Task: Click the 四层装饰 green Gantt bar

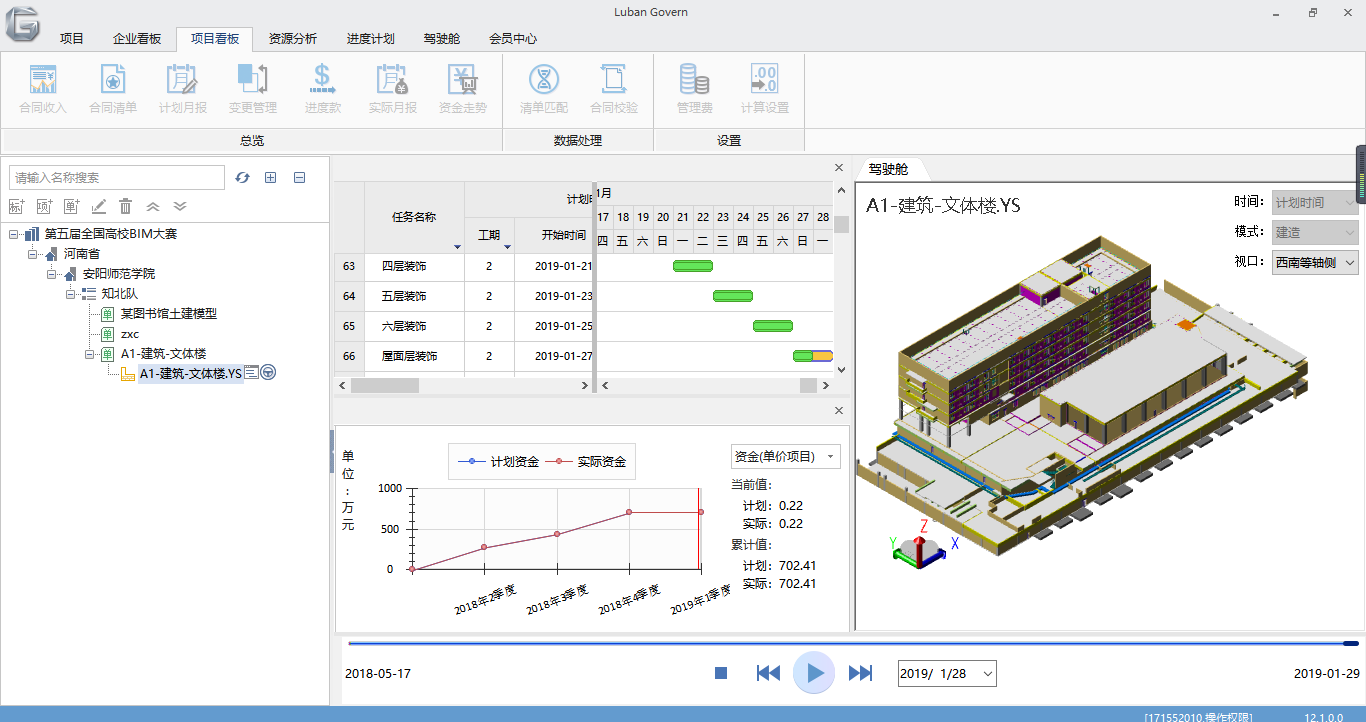Action: coord(693,266)
